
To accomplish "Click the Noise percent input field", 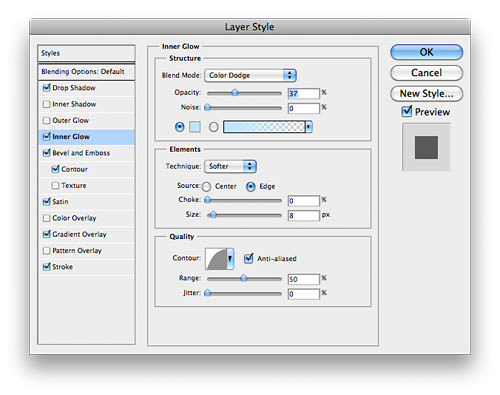I will [x=303, y=108].
